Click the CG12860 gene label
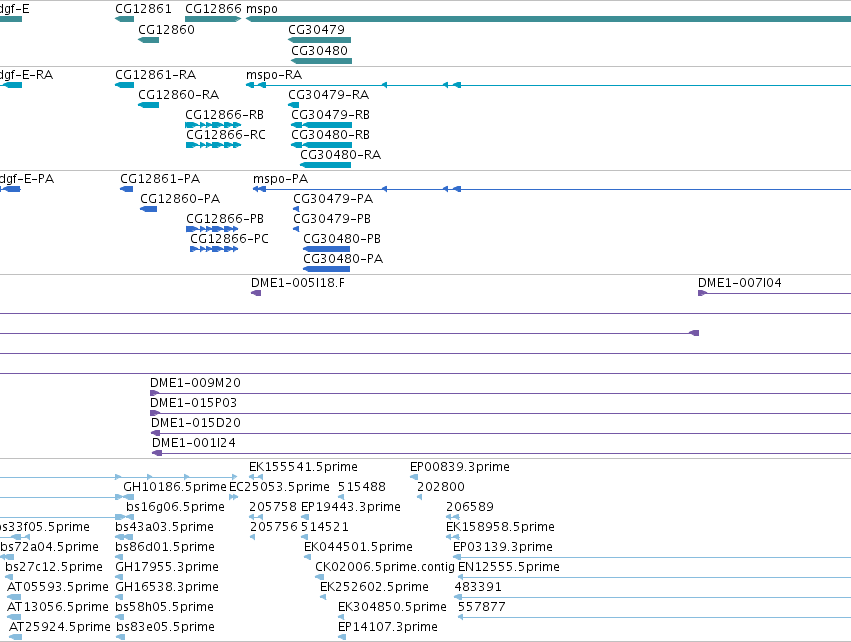 pos(166,30)
